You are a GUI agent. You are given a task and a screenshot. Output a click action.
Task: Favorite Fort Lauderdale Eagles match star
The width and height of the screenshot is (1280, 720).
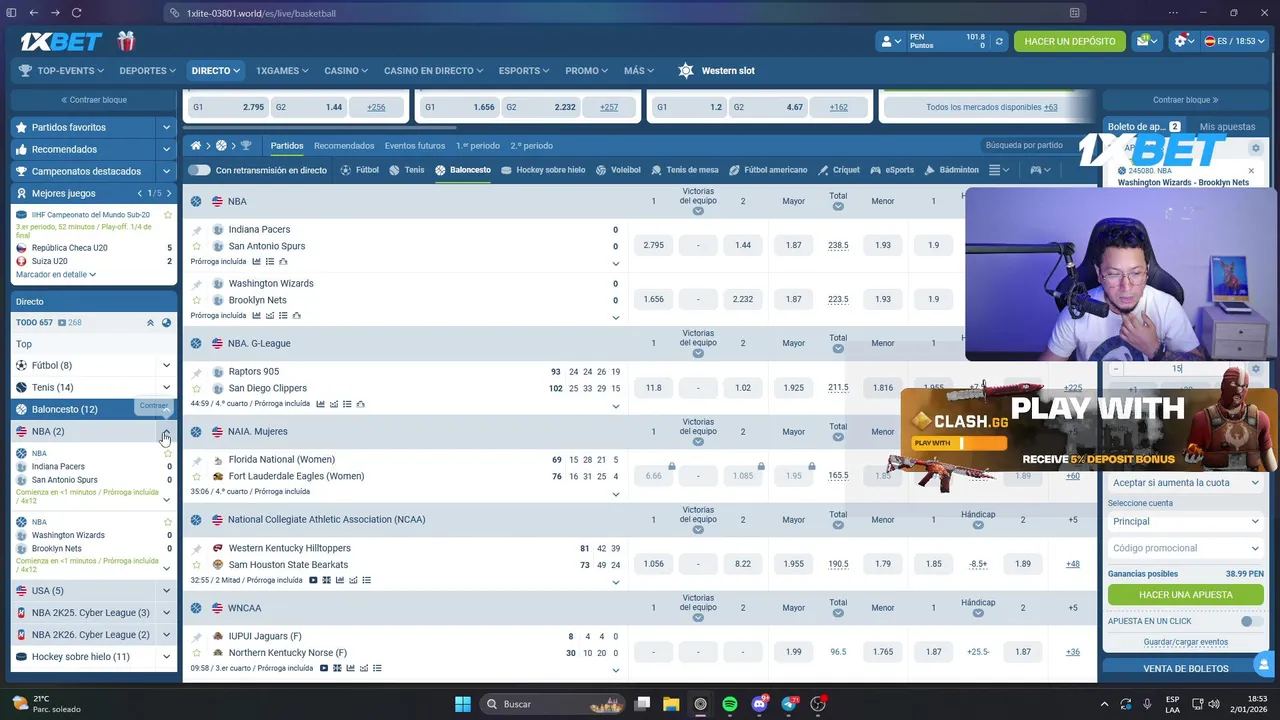[196, 476]
